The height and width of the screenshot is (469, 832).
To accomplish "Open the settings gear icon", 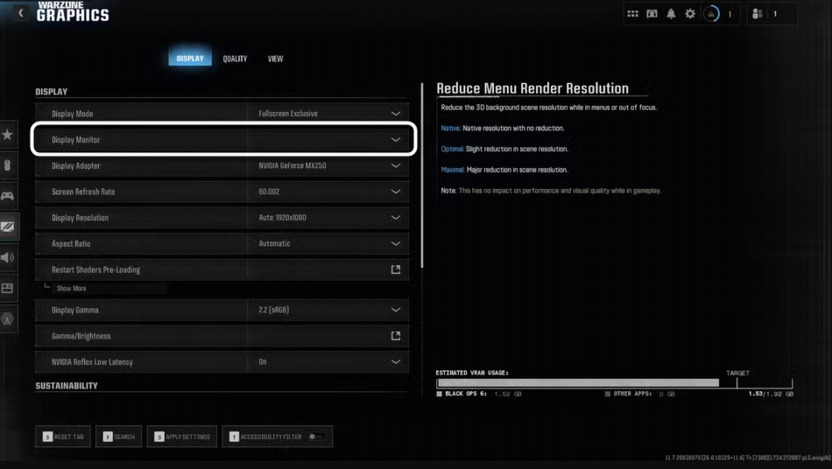I will pyautogui.click(x=690, y=14).
